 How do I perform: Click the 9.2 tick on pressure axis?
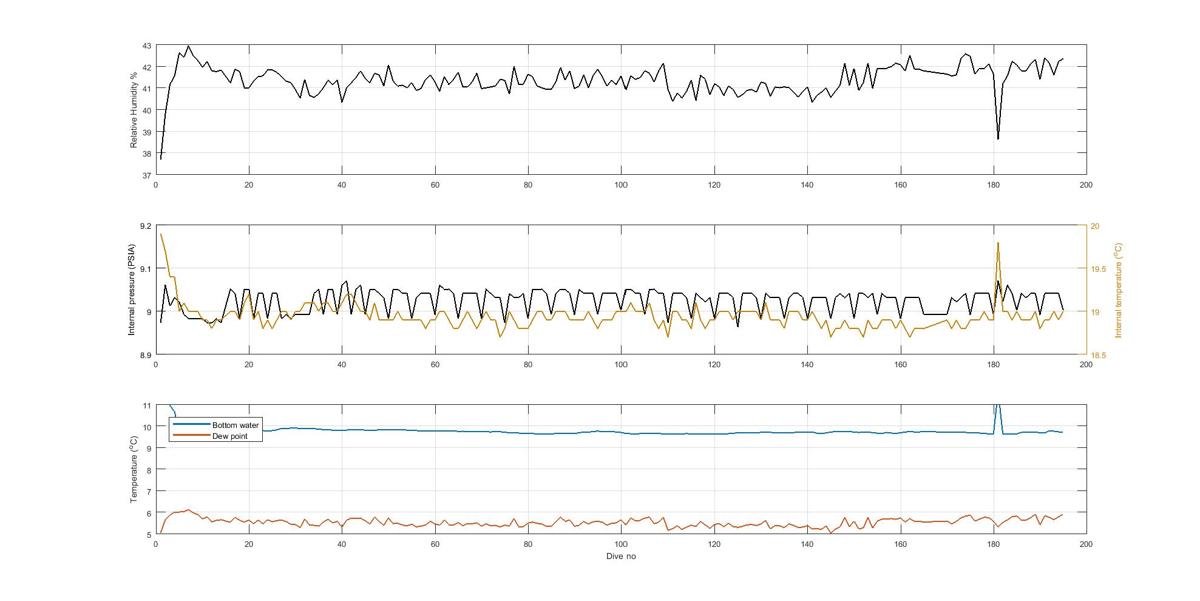click(144, 226)
